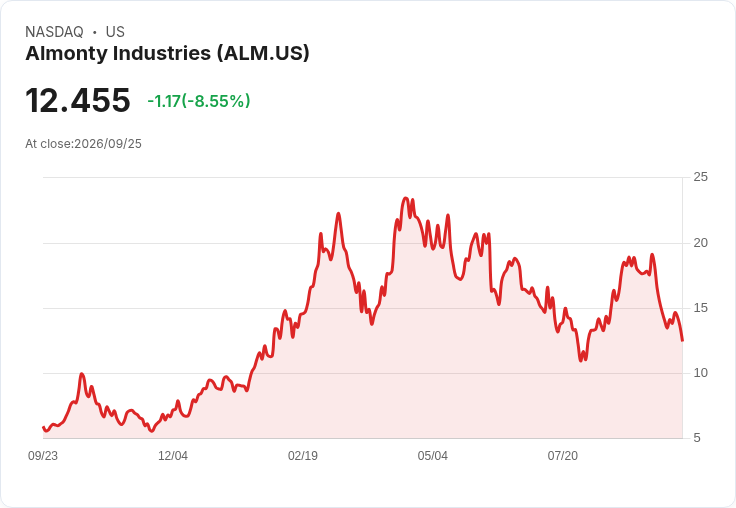This screenshot has height=508, width=736.
Task: Click the 10 price axis label
Action: 700,373
